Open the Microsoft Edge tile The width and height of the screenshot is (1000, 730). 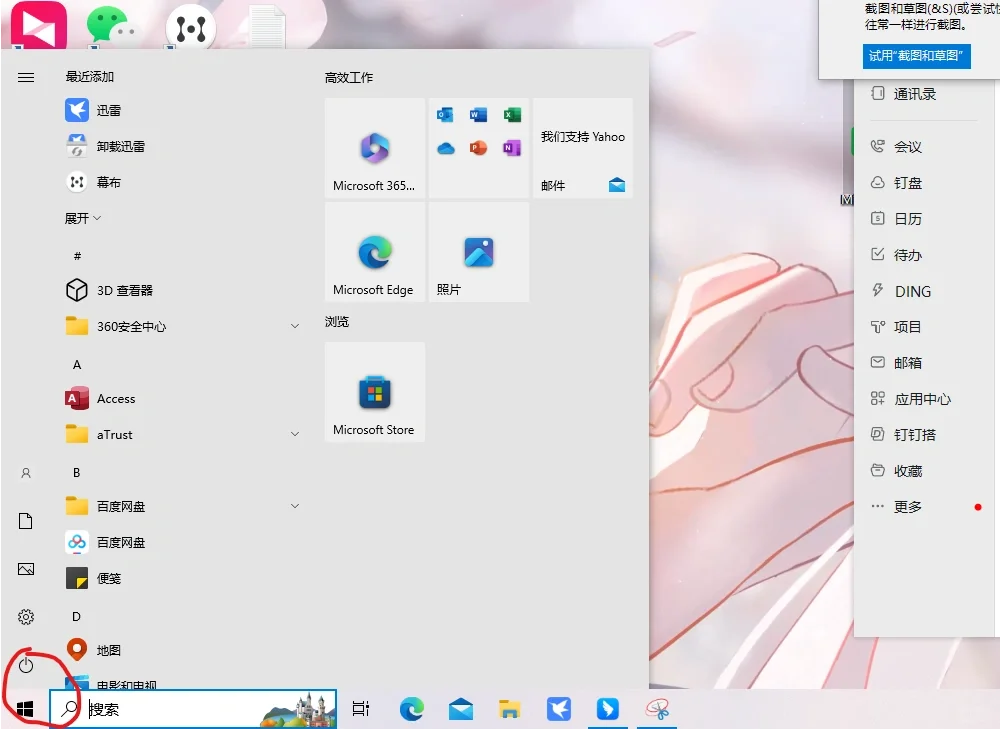tap(374, 252)
